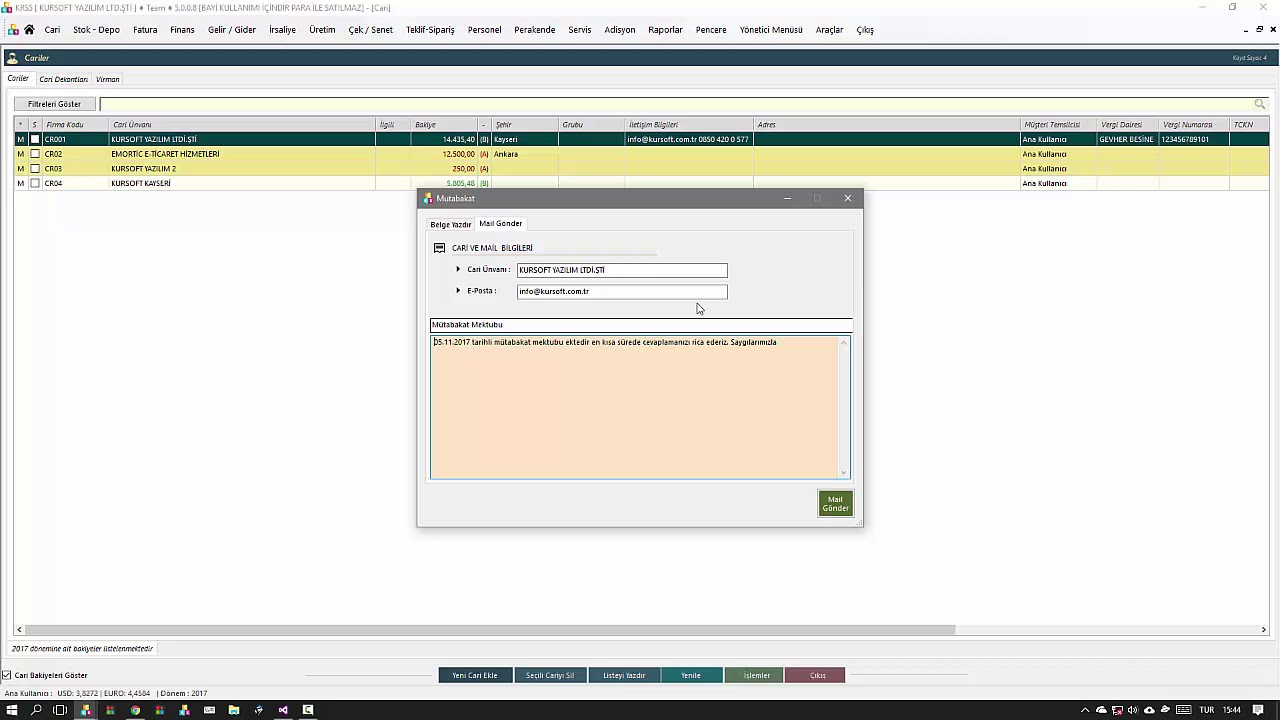Click the arrow beside Cari Ünvanı label
Screen dimensions: 1280x720
[x=458, y=269]
